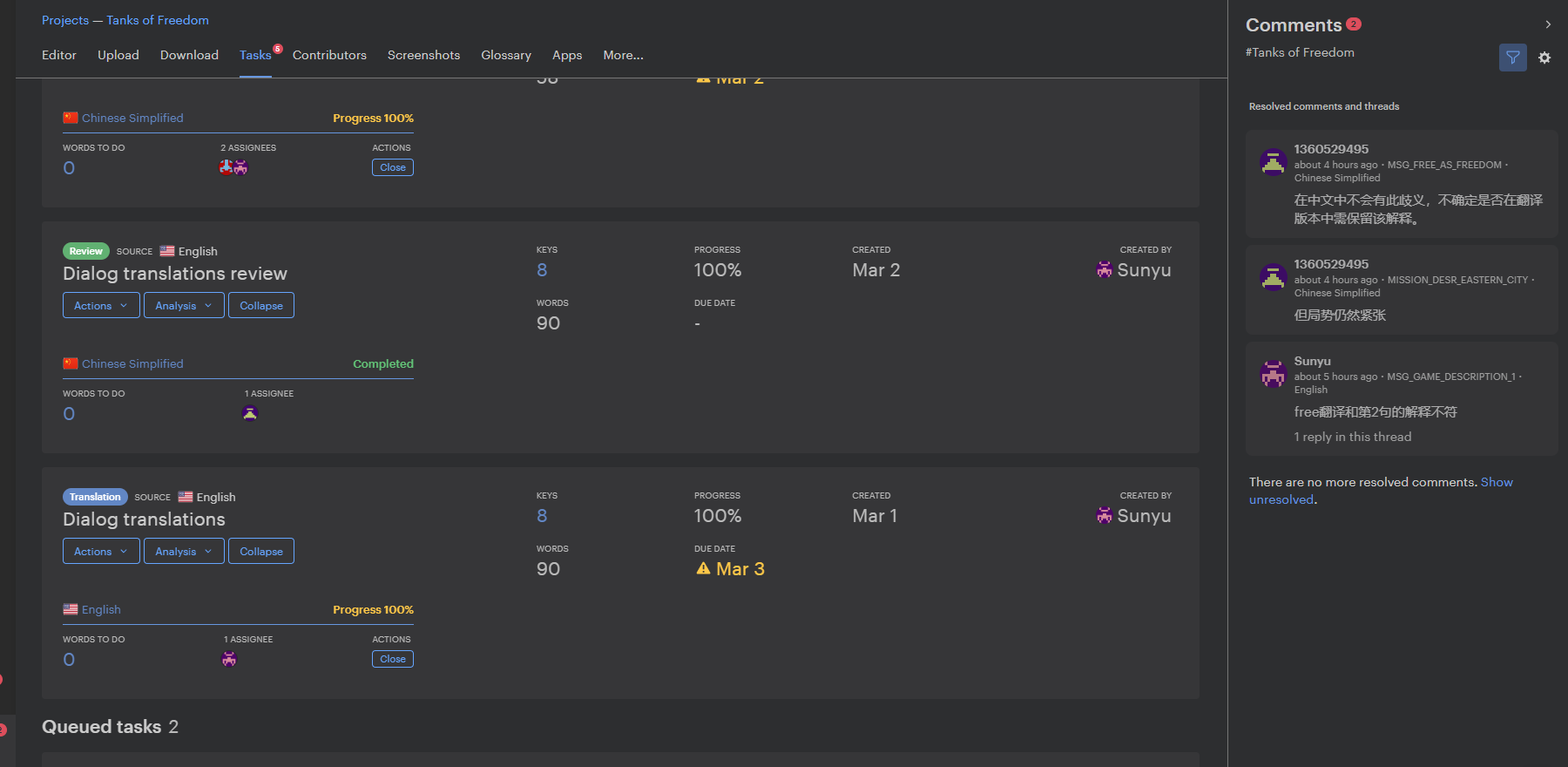
Task: Collapse the Dialog translations review task
Action: (261, 306)
